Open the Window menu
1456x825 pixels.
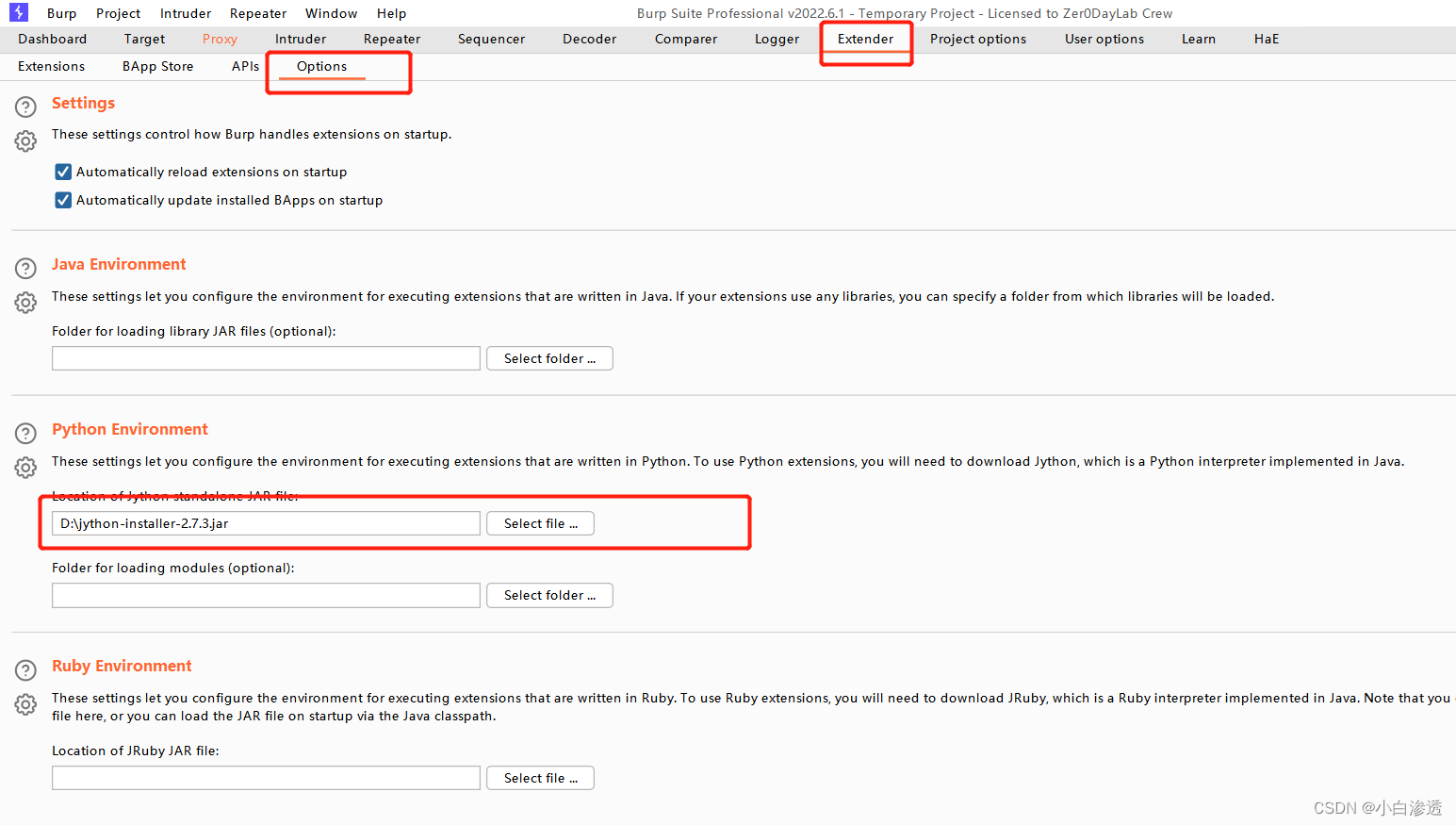331,13
